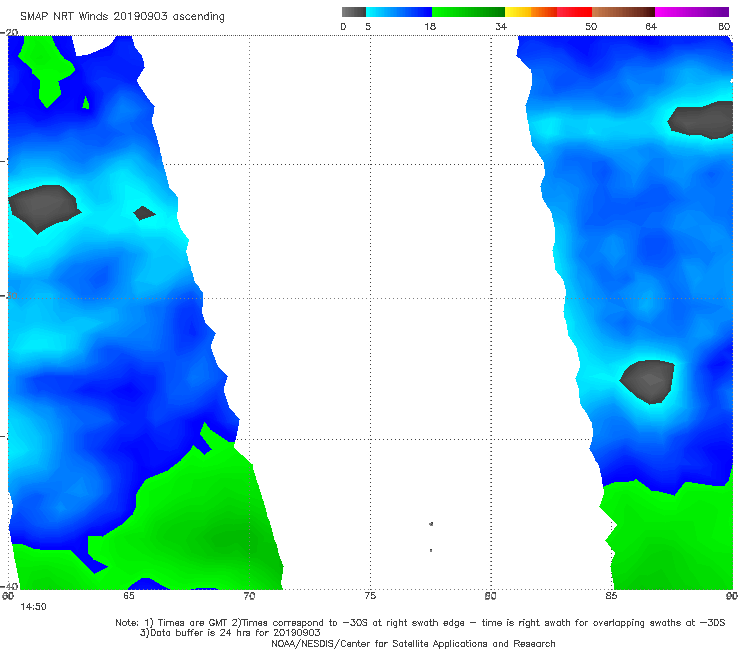
Task: Click the '-40' latitude label at bottom left
Action: point(9,586)
